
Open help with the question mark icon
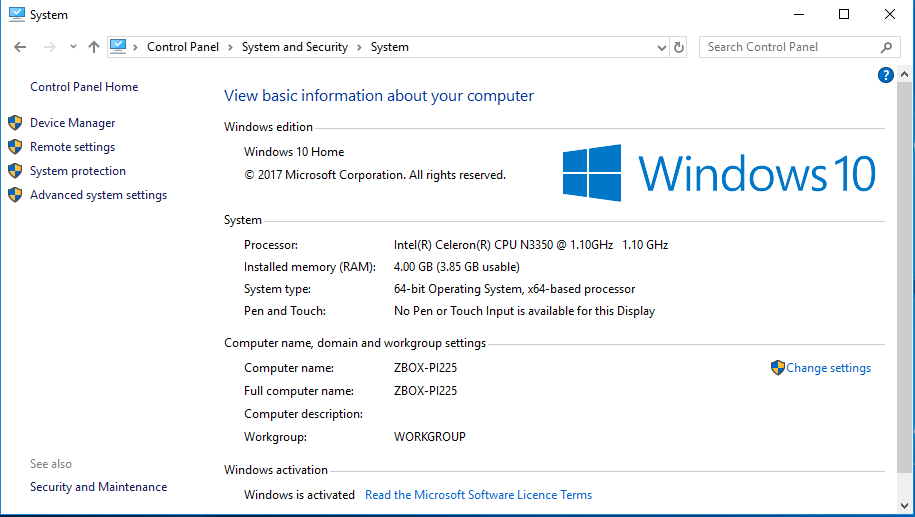pos(885,75)
